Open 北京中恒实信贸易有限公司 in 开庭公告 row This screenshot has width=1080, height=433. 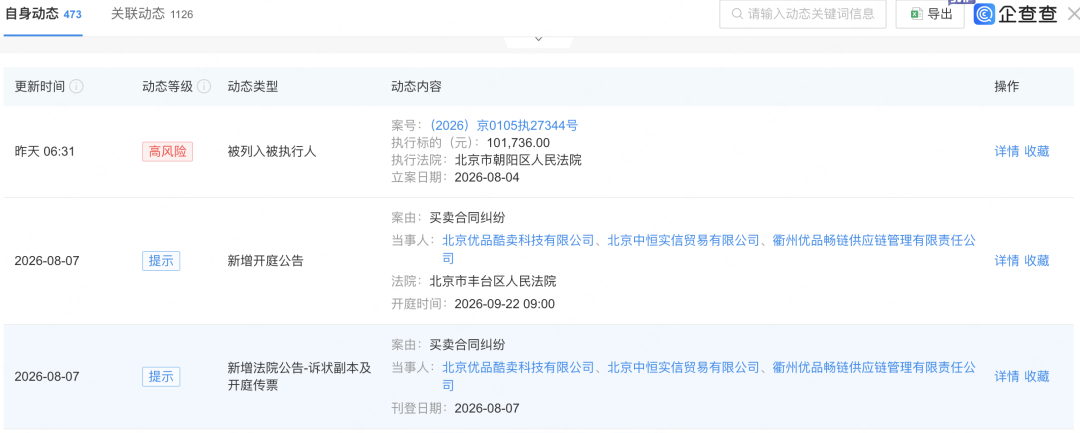pyautogui.click(x=683, y=240)
